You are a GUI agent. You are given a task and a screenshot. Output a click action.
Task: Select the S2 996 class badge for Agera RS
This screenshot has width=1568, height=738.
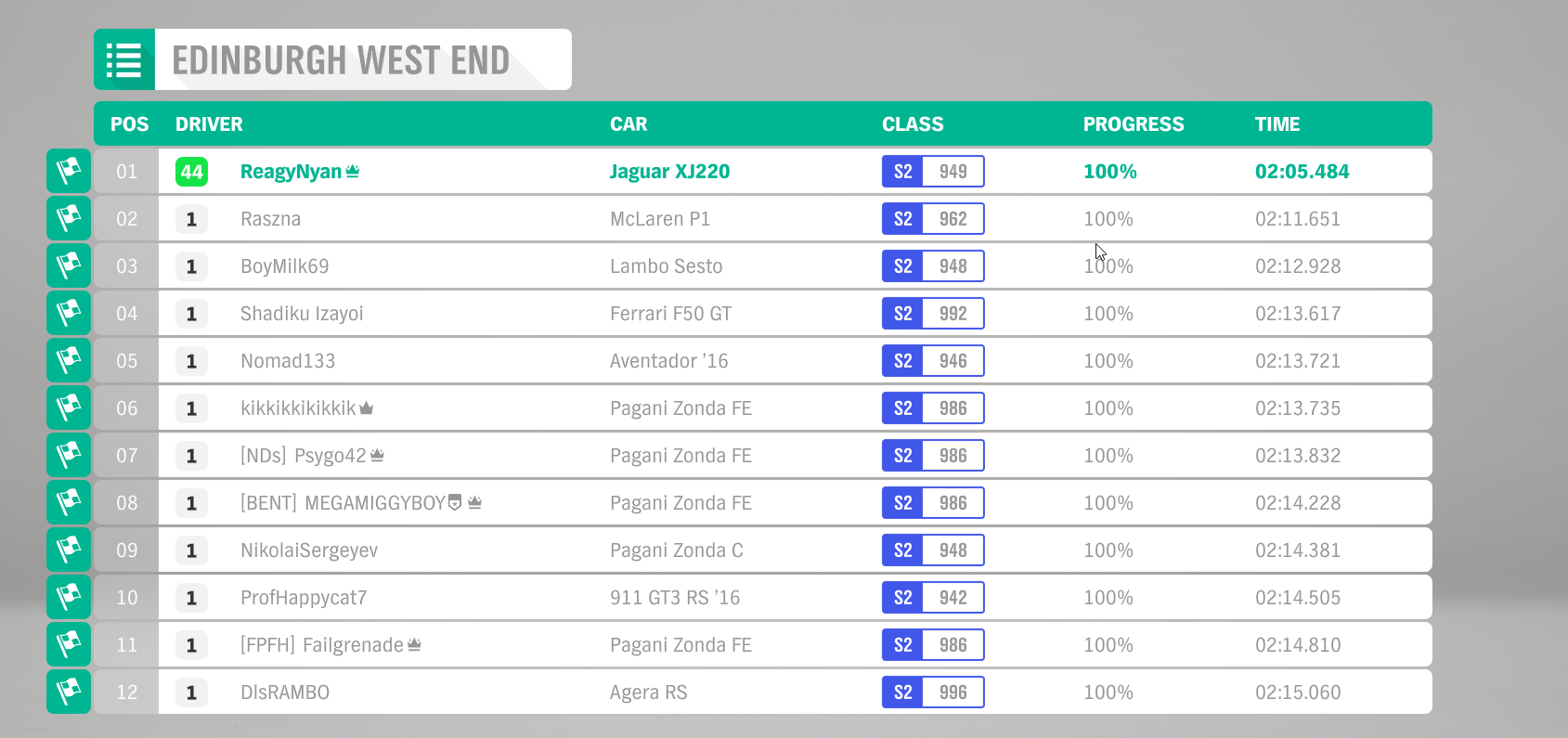click(x=933, y=693)
